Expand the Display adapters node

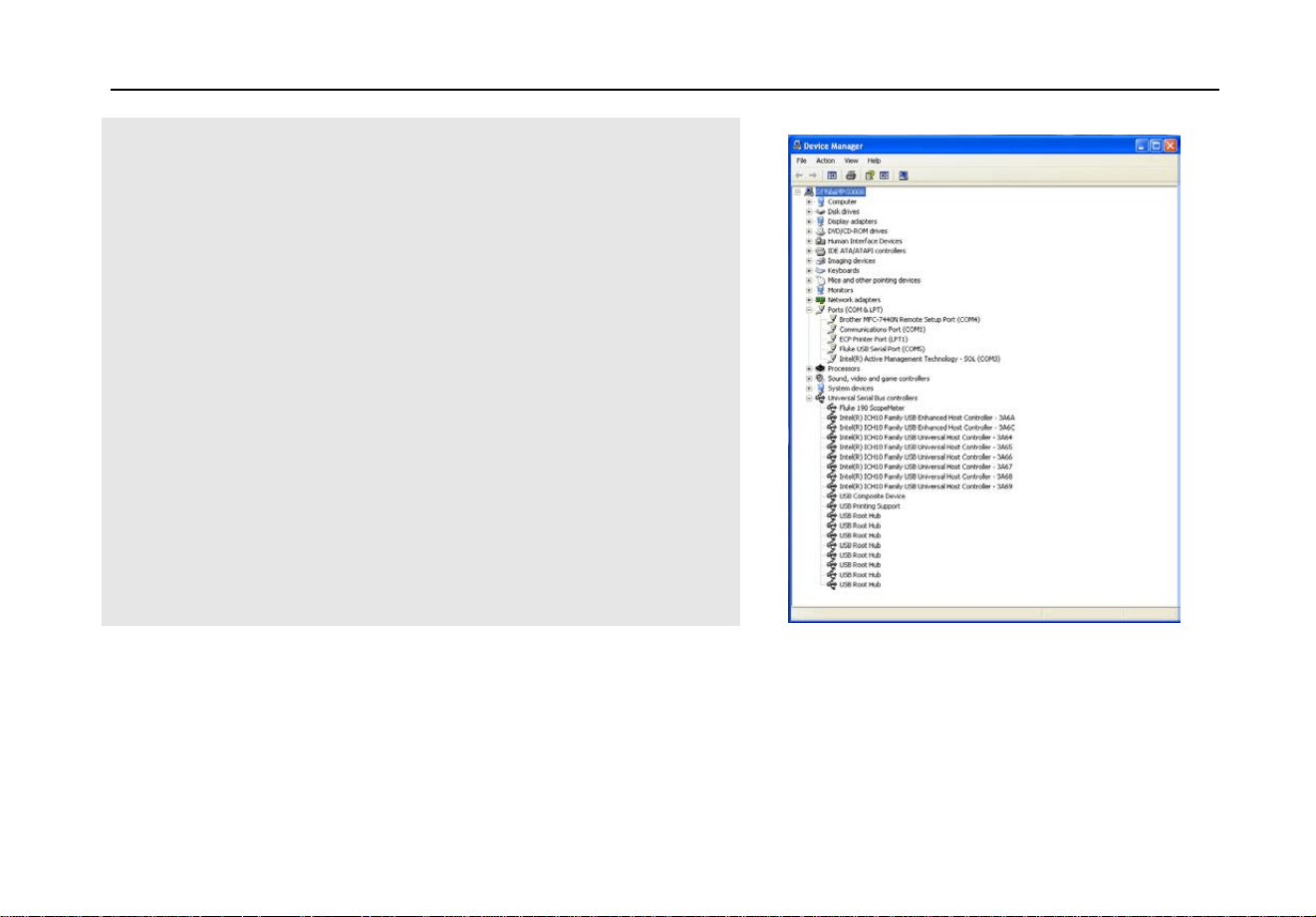[x=809, y=221]
